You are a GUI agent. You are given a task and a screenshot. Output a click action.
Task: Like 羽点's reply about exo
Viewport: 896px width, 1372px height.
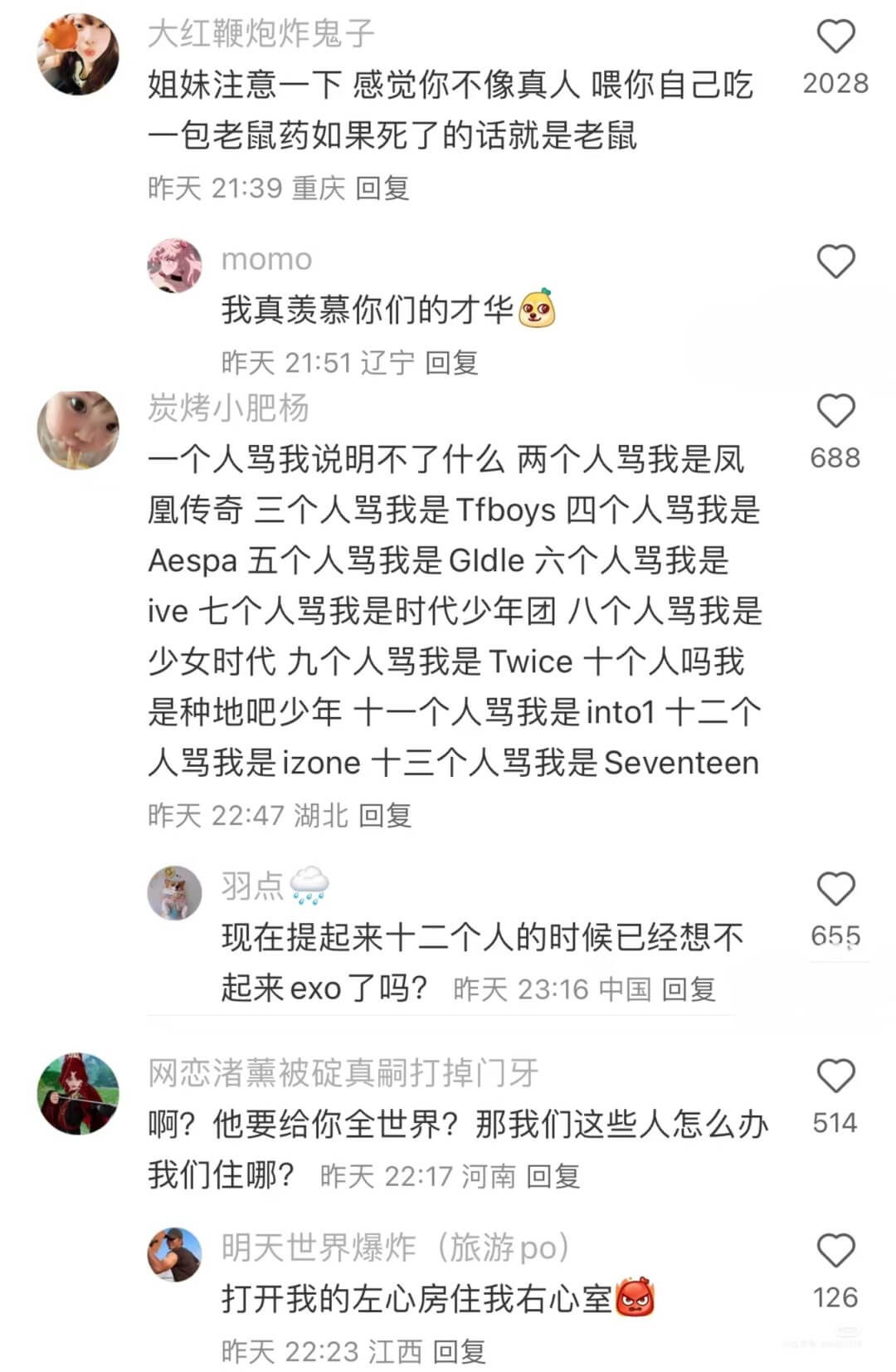(x=835, y=889)
